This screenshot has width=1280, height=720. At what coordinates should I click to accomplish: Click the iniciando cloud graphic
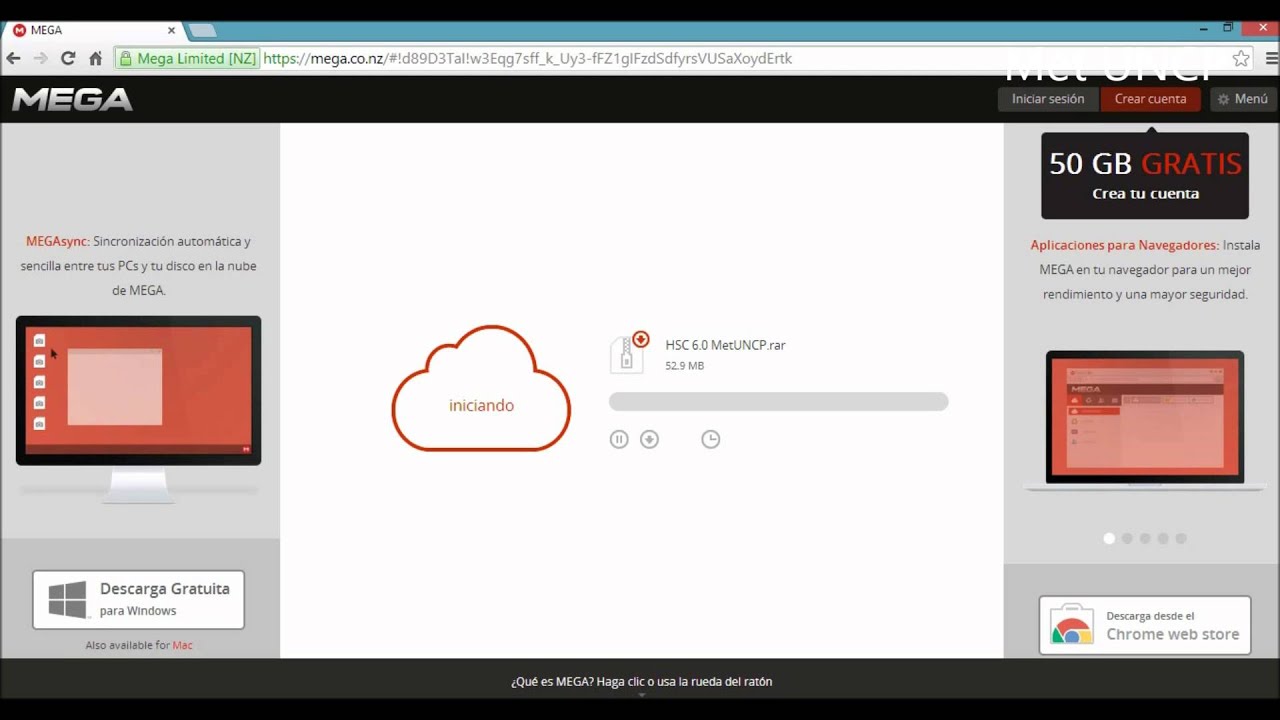(481, 388)
